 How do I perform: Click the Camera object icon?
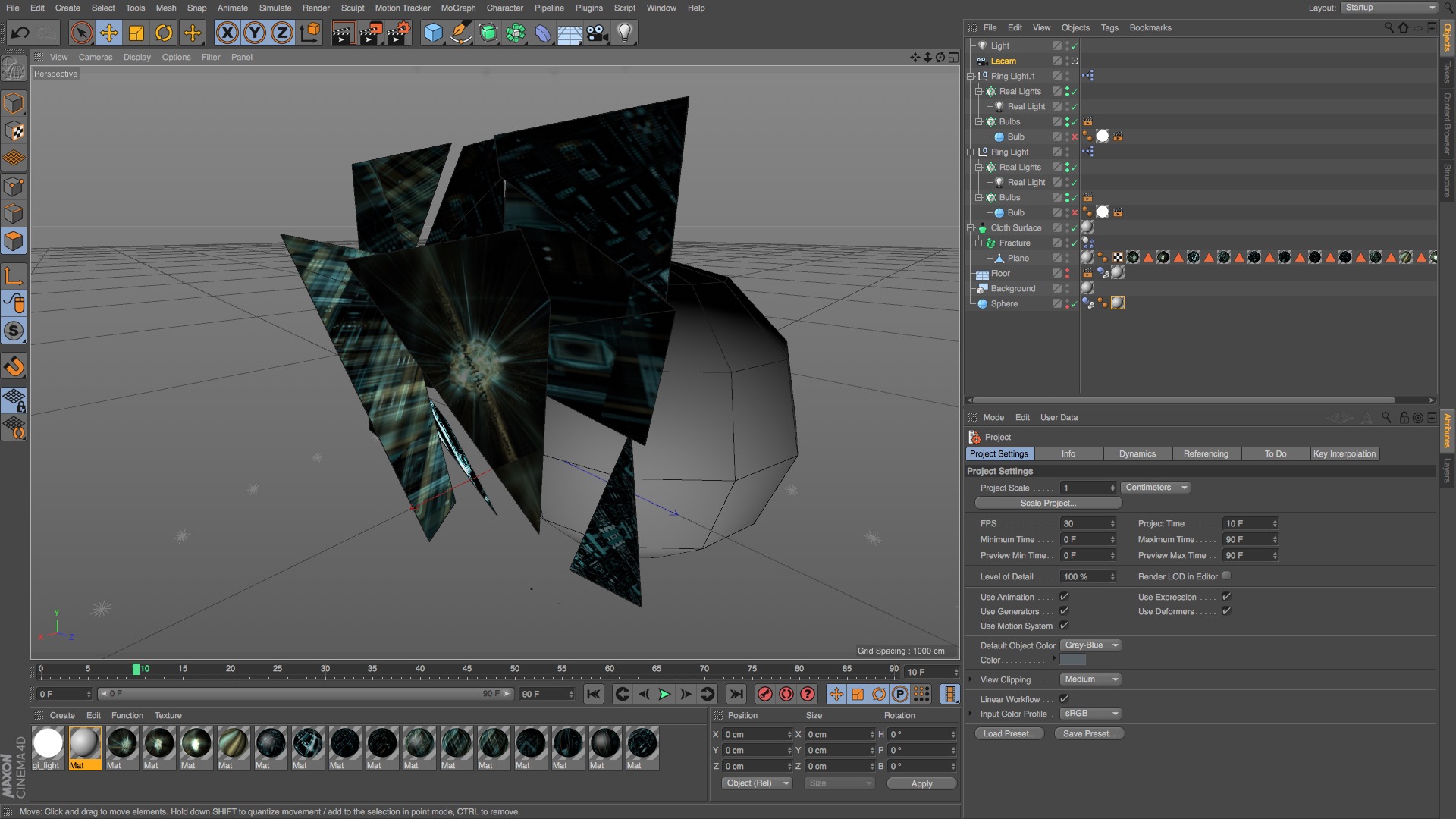tap(597, 33)
